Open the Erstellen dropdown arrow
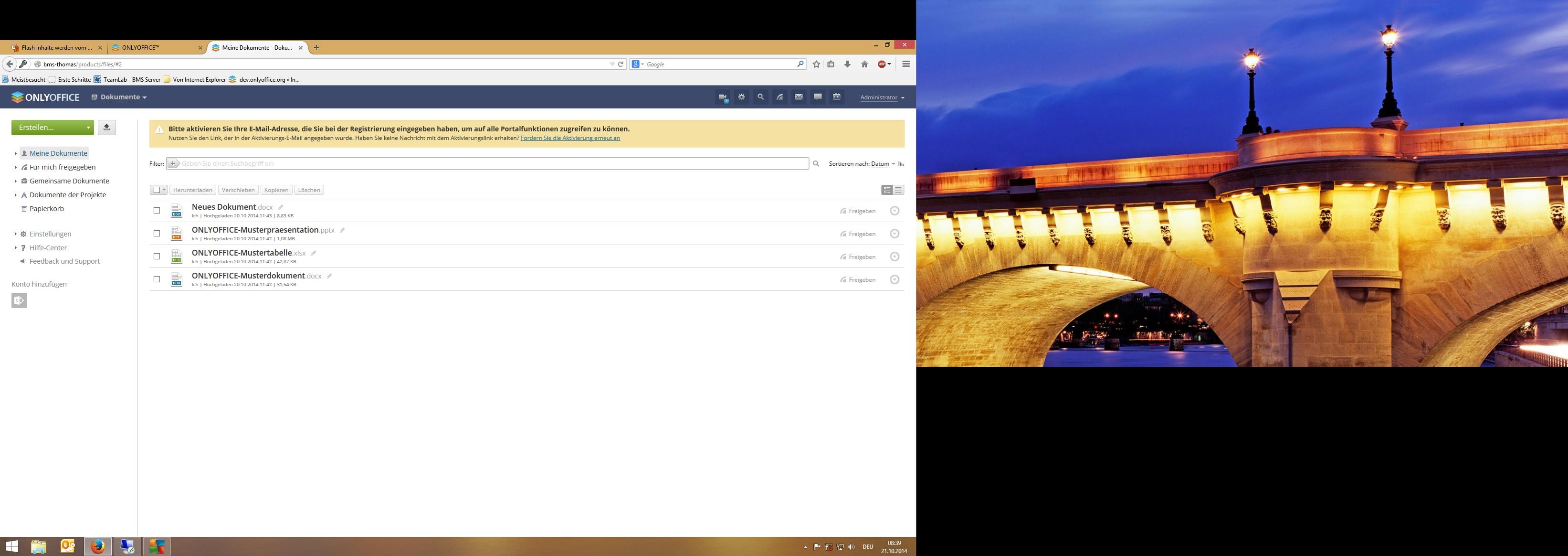The width and height of the screenshot is (1568, 556). (88, 128)
